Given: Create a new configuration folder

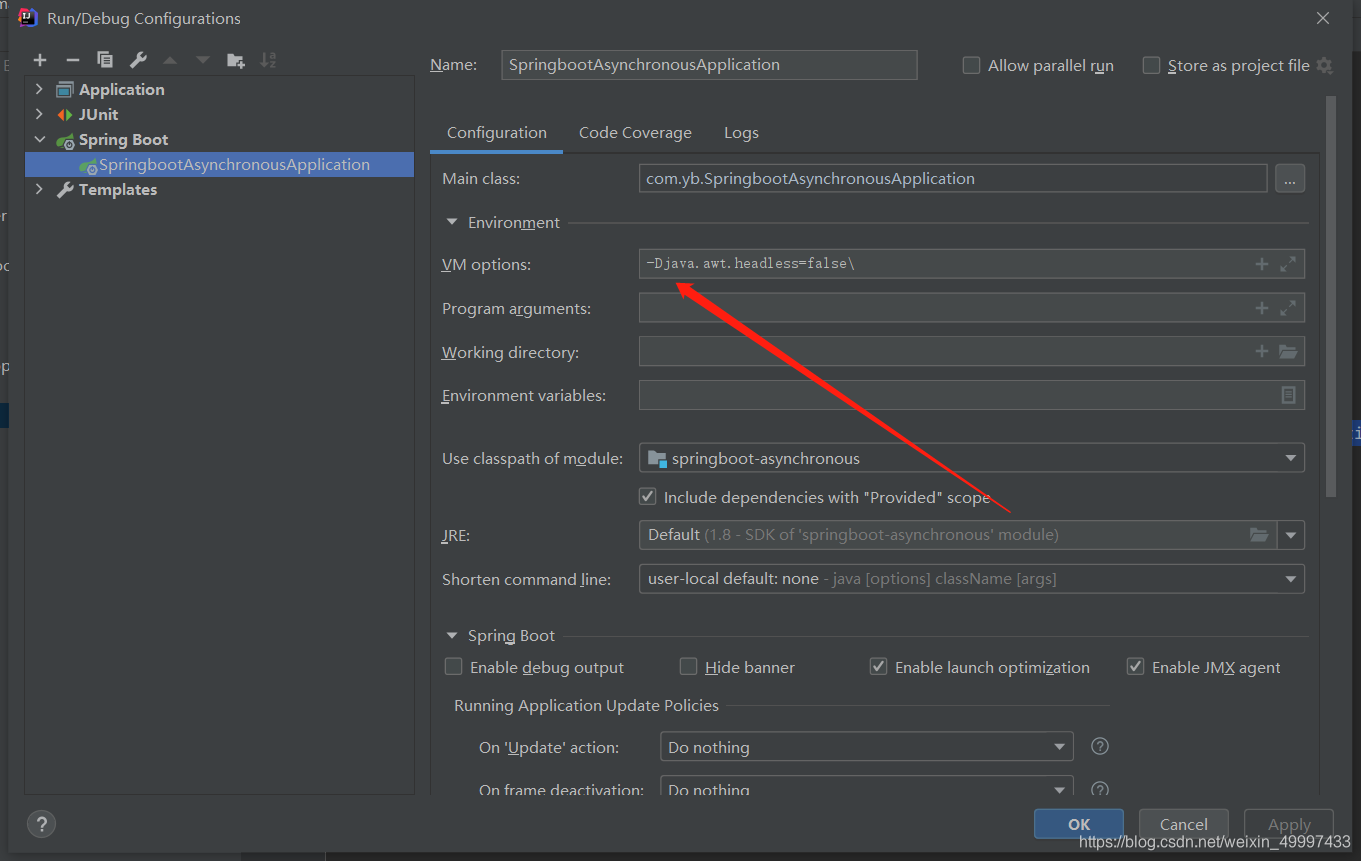Looking at the screenshot, I should point(236,59).
